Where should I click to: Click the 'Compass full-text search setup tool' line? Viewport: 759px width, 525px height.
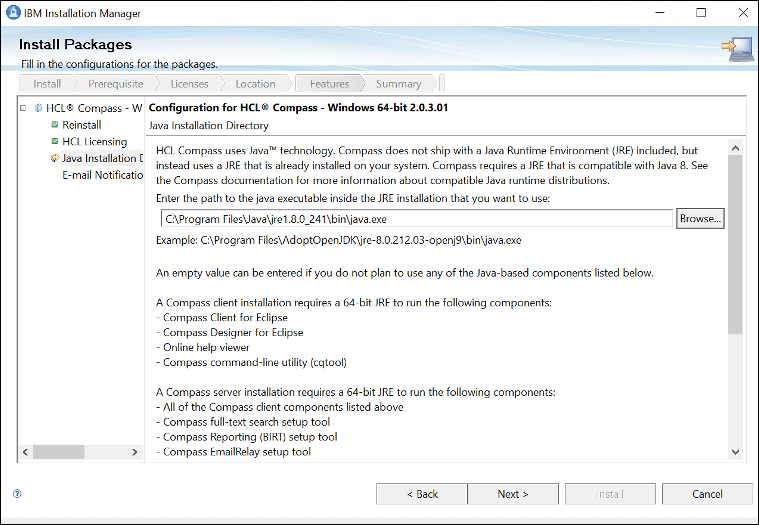click(243, 422)
